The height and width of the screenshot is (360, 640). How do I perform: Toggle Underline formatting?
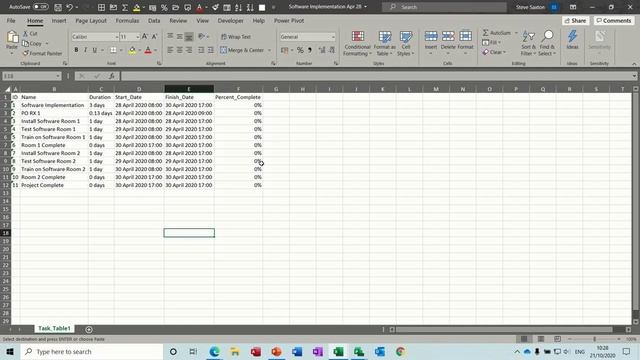[95, 50]
